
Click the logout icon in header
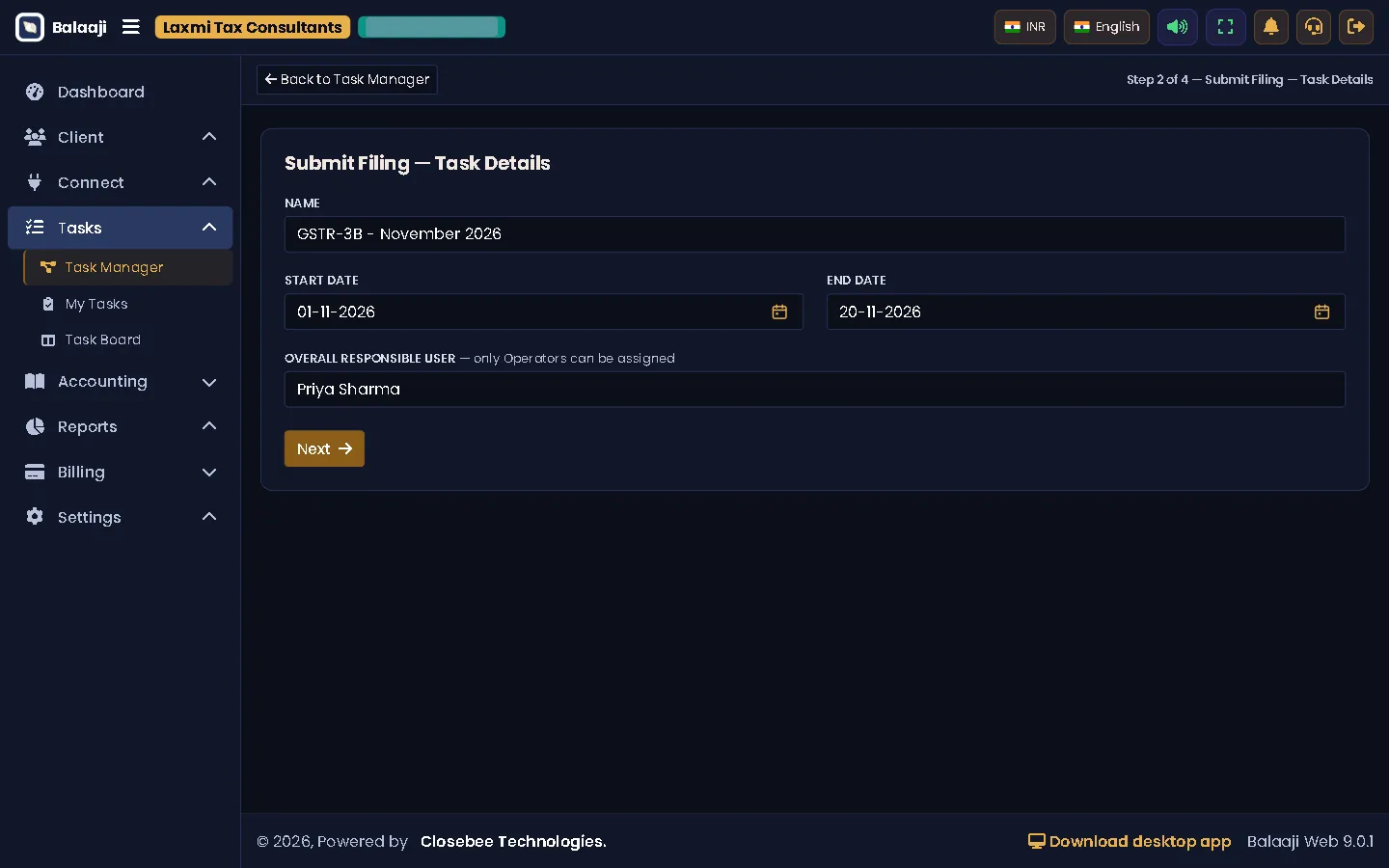click(x=1356, y=27)
